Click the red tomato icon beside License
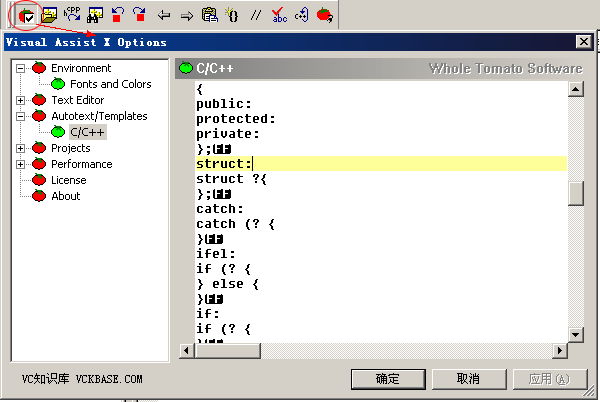This screenshot has height=402, width=600. 39,179
